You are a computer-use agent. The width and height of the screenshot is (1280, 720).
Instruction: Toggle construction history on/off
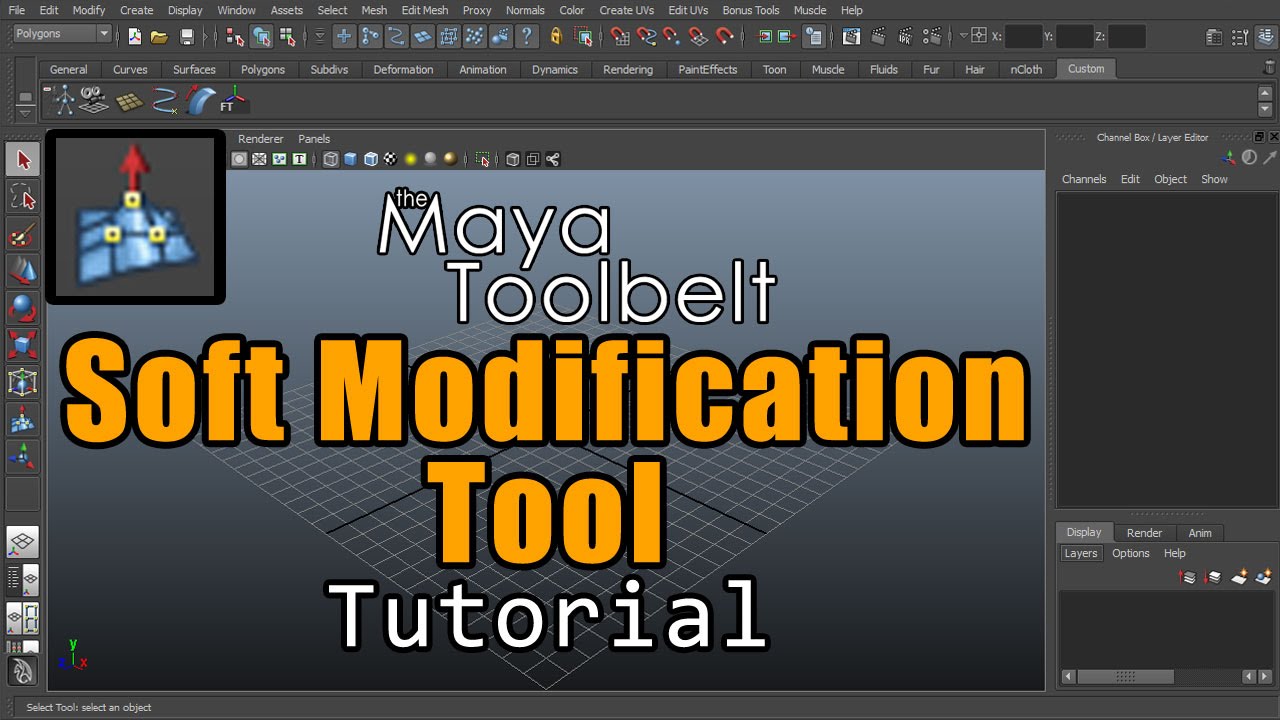tap(814, 37)
